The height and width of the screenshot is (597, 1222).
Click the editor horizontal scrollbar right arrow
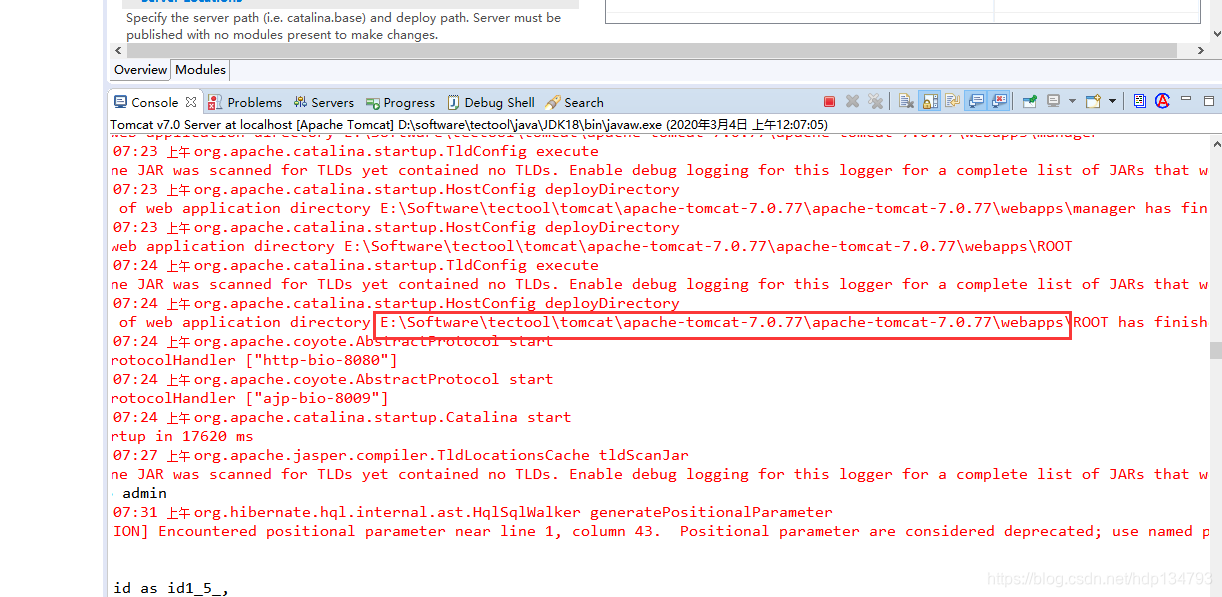point(1199,51)
